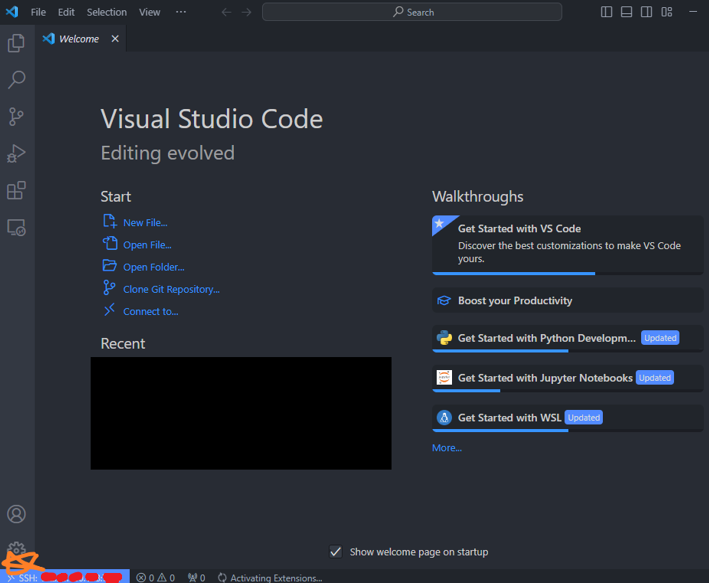Open Get Started with WSL walkthrough
Screen dimensions: 709x583
click(567, 418)
